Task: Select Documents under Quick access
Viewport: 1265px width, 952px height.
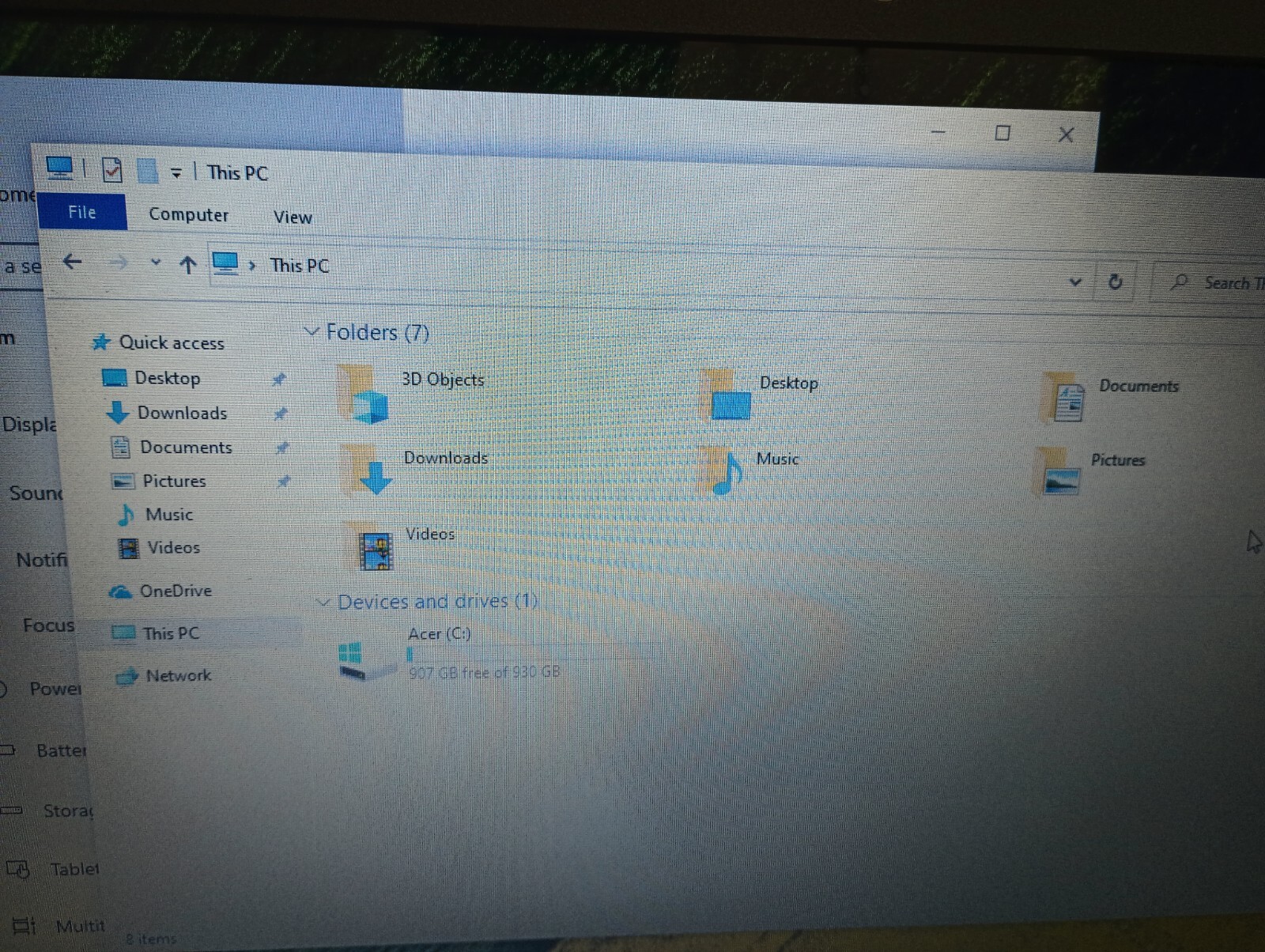Action: click(x=172, y=447)
